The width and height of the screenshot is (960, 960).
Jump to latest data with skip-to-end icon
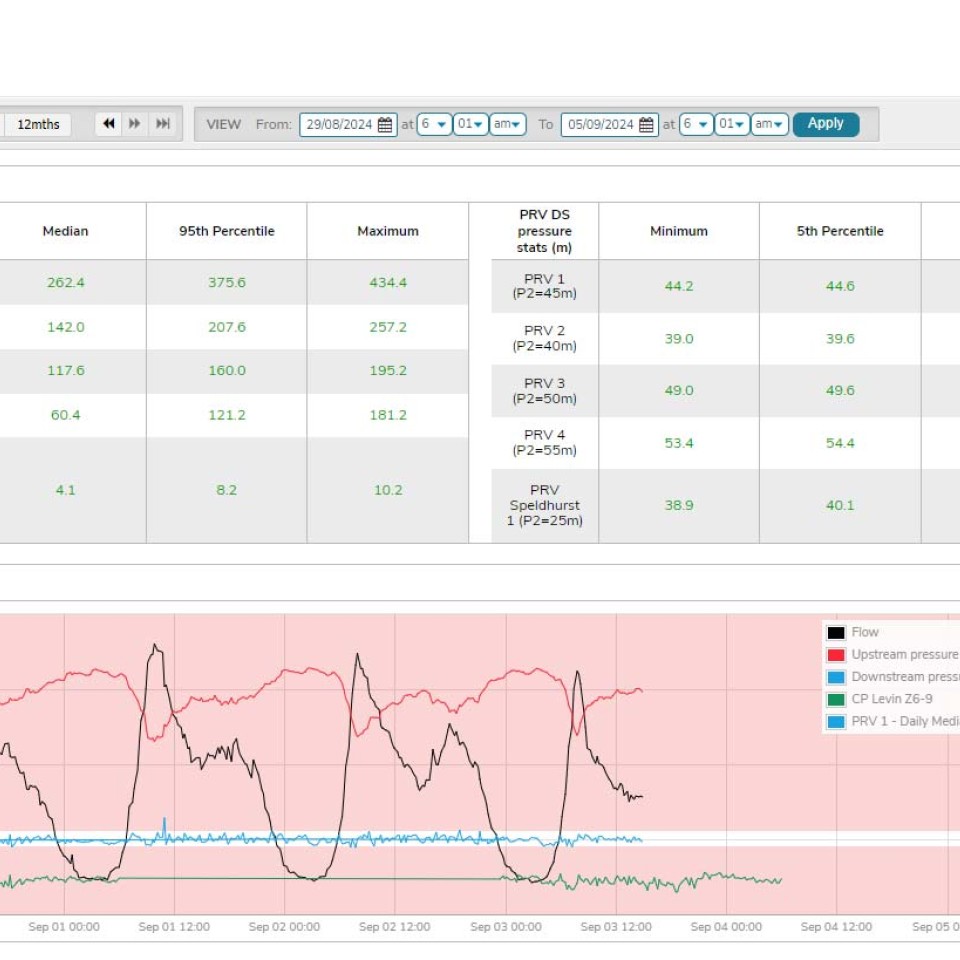coord(163,123)
